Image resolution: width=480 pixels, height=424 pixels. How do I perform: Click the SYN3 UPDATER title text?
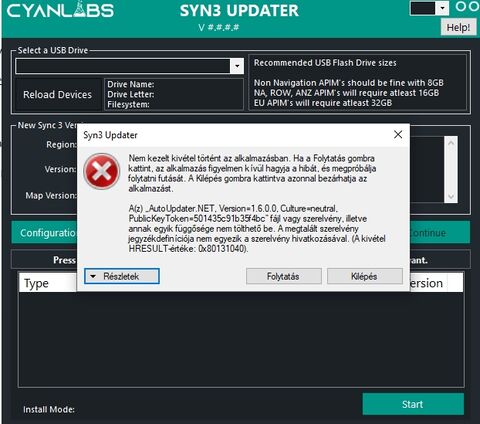pyautogui.click(x=239, y=11)
